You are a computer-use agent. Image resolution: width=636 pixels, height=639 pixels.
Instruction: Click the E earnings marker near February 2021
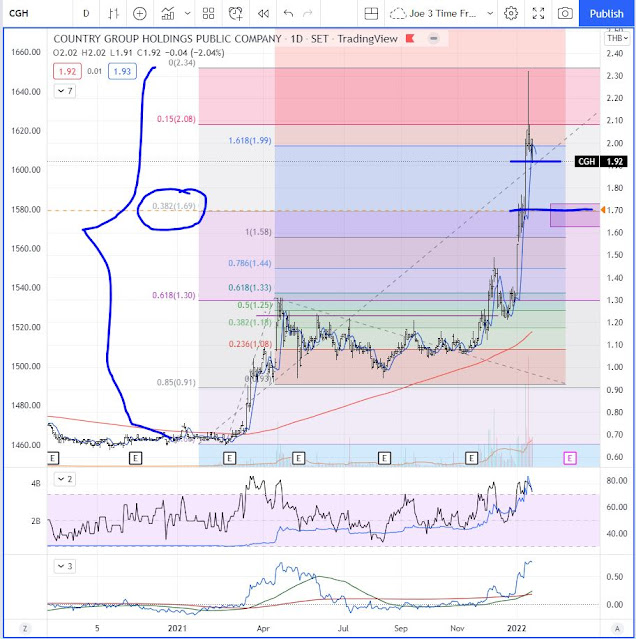pos(229,458)
